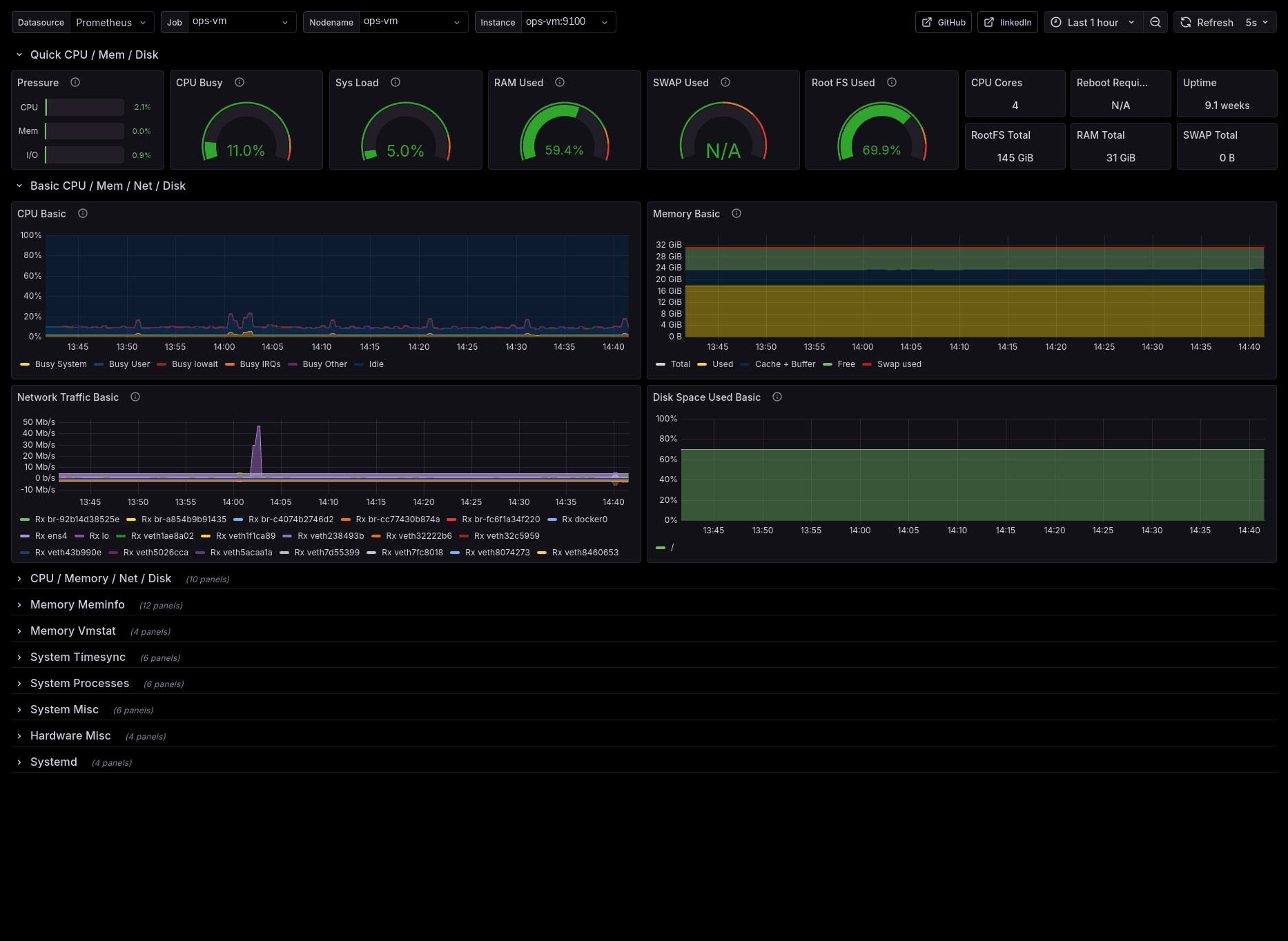Click the refresh circular arrows icon
The width and height of the screenshot is (1288, 941).
(x=1186, y=22)
